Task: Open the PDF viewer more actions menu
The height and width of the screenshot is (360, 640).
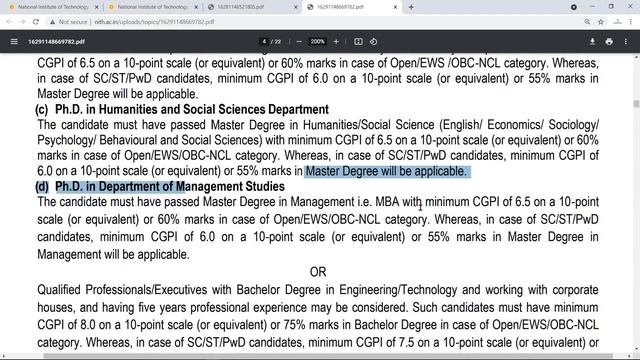Action: 626,42
